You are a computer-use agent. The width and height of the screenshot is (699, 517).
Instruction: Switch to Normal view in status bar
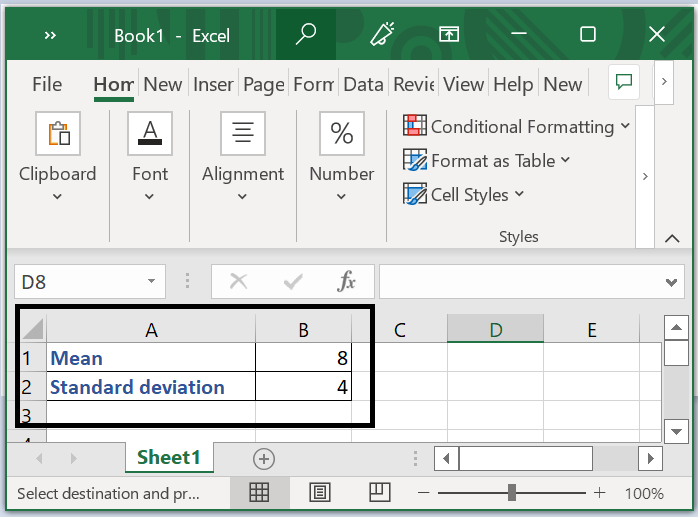(259, 492)
